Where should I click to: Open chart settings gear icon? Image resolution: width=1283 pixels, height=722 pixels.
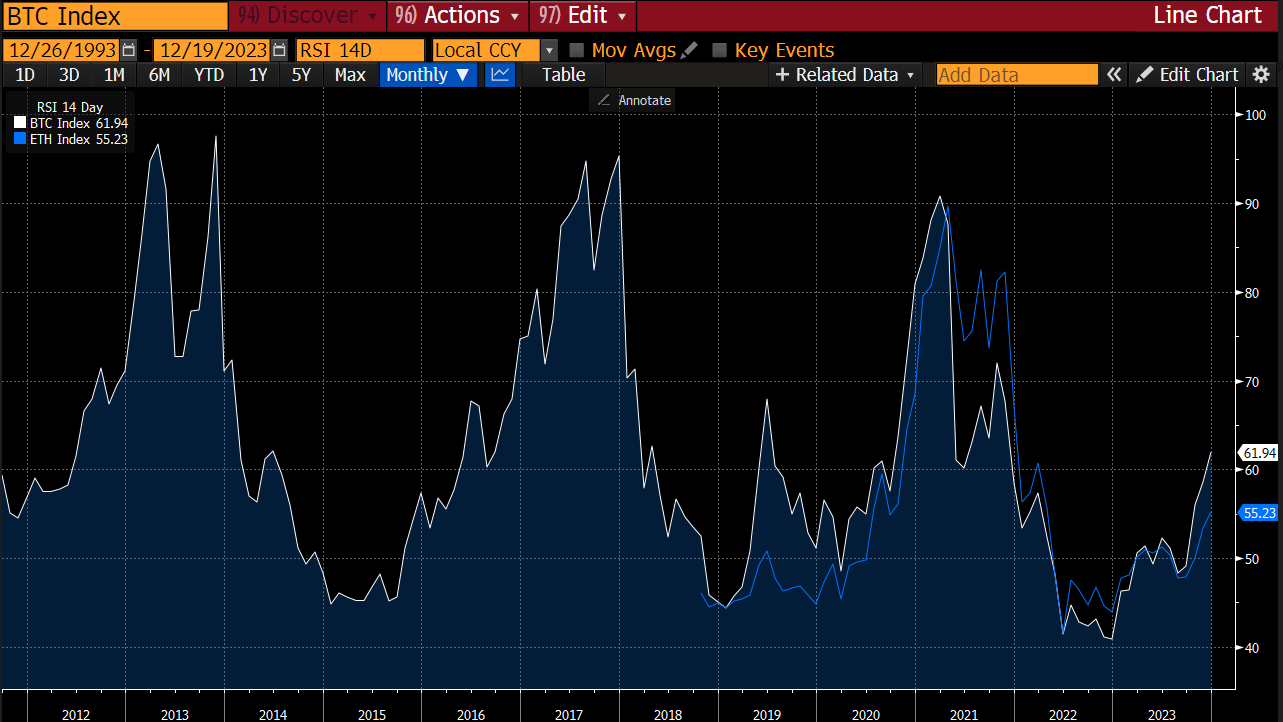click(1261, 75)
